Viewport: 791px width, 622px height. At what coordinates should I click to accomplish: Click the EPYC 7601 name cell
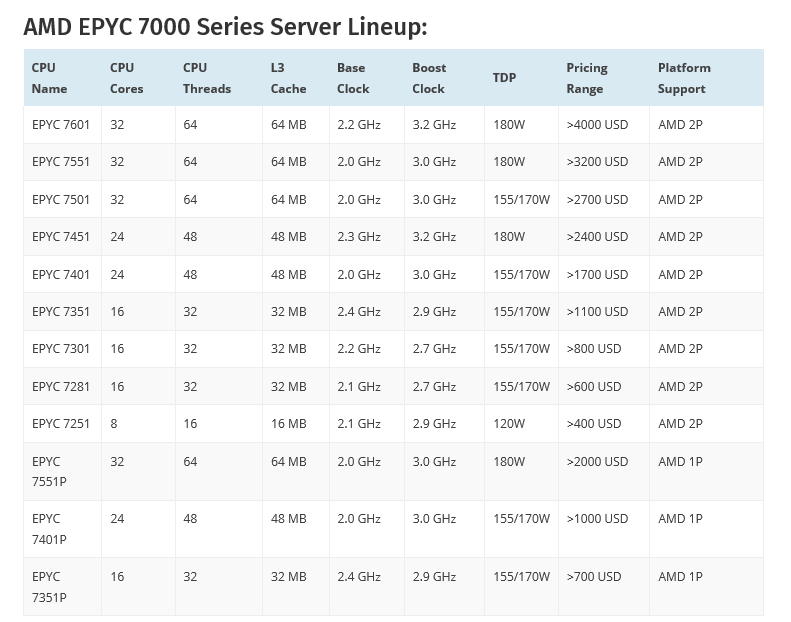coord(61,125)
